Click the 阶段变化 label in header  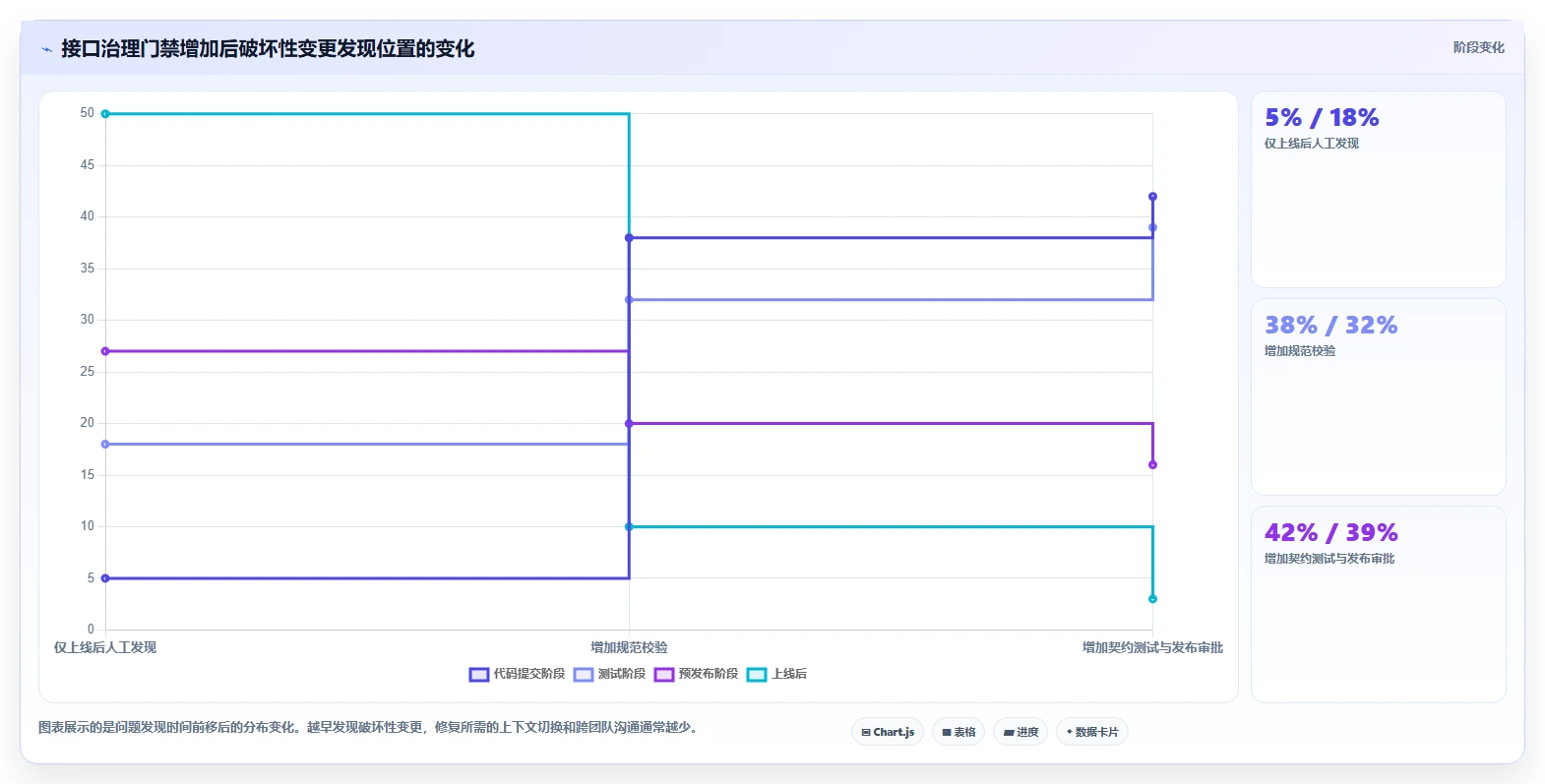pos(1478,47)
